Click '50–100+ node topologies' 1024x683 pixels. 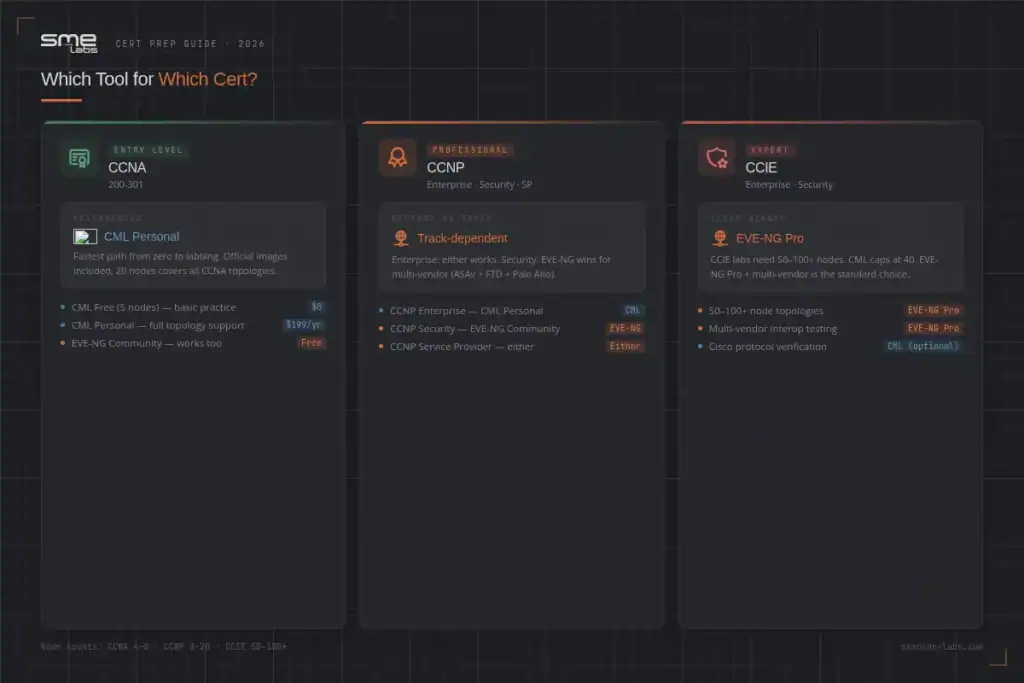[766, 311]
